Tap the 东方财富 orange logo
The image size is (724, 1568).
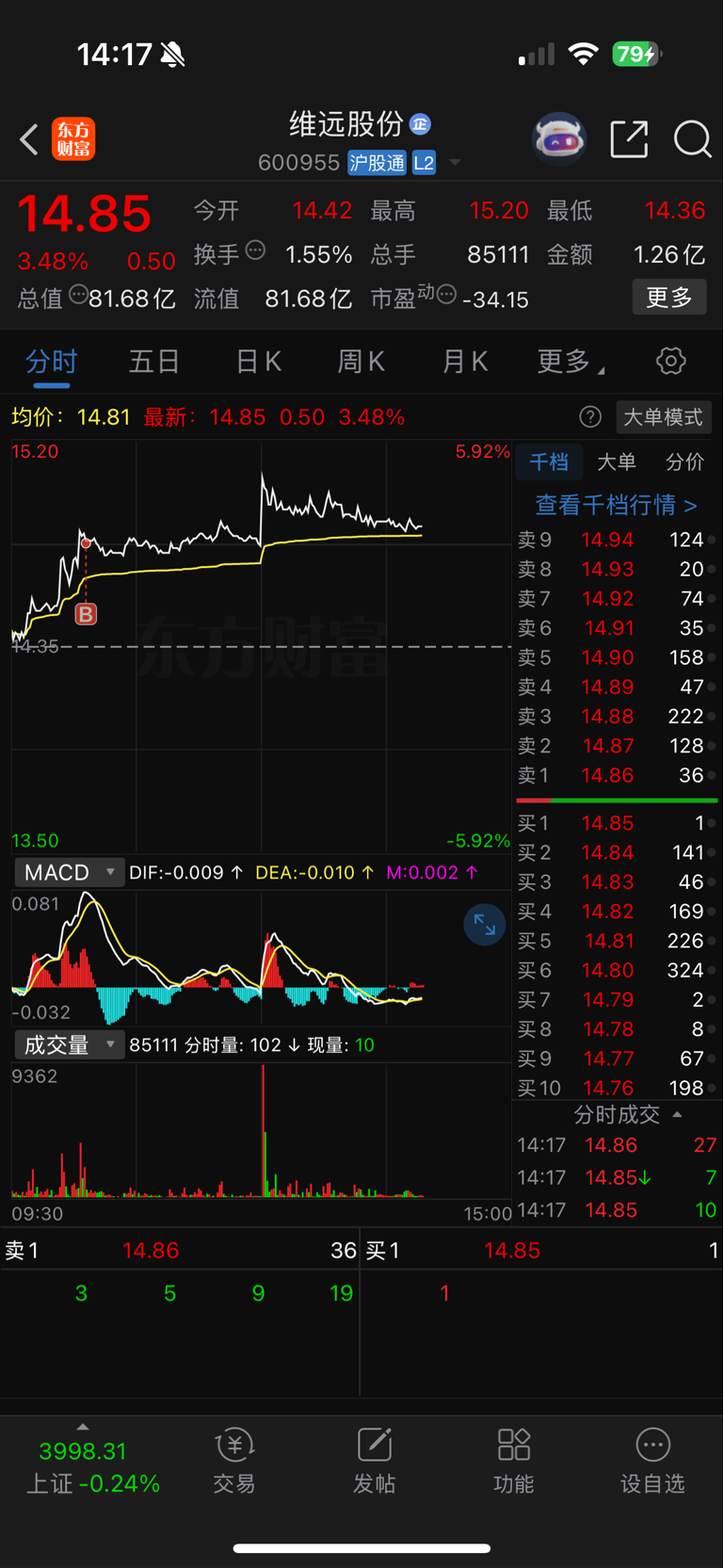[73, 139]
